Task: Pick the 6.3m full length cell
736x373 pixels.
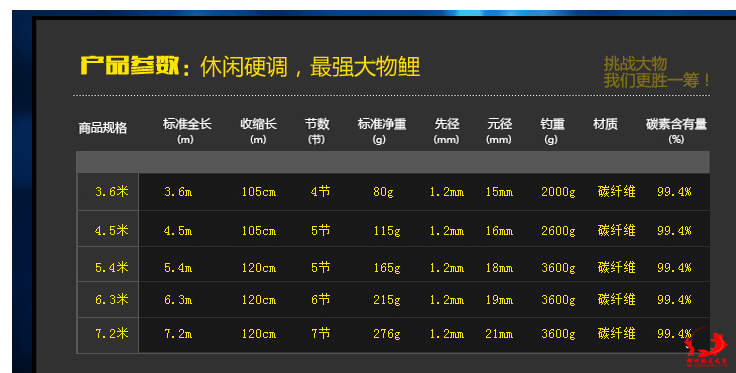Action: point(178,300)
